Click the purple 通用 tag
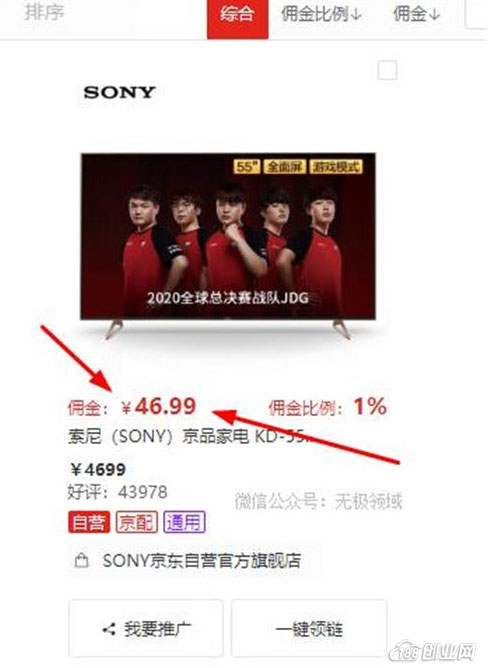This screenshot has width=497, height=668. click(184, 522)
